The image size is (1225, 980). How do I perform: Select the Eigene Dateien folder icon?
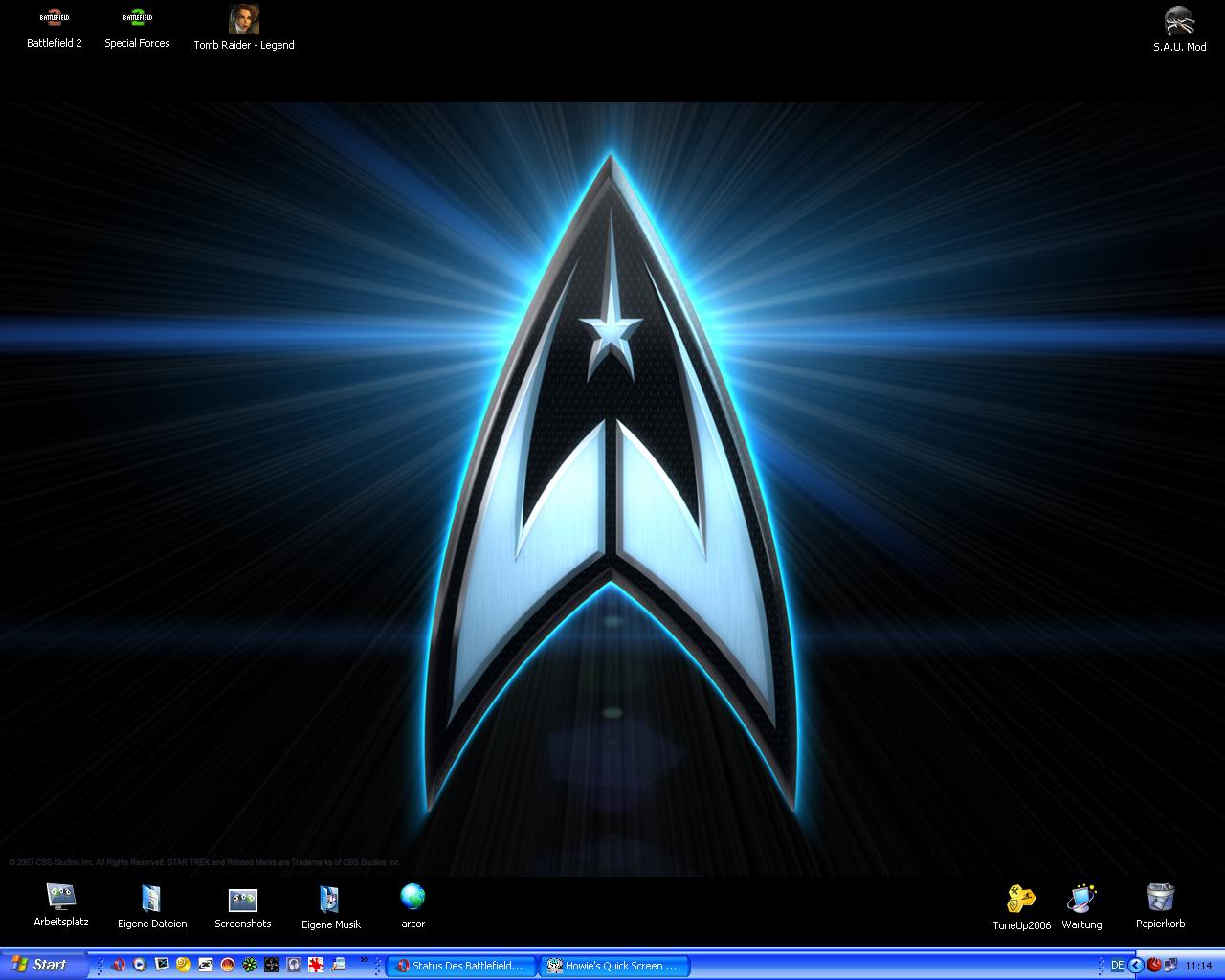coord(152,906)
